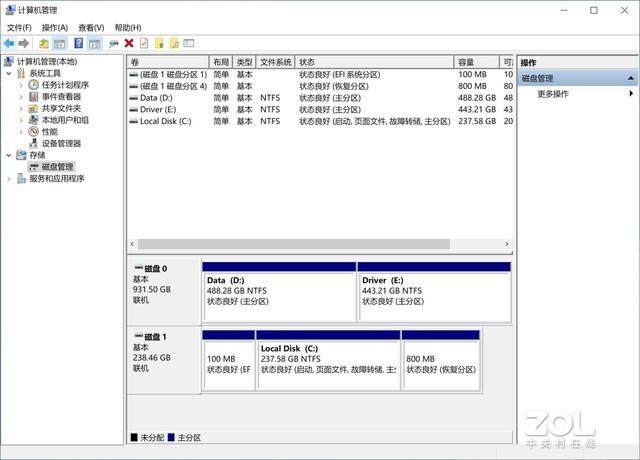Sort by the 类型 column header
Image resolution: width=640 pixels, height=460 pixels.
244,62
